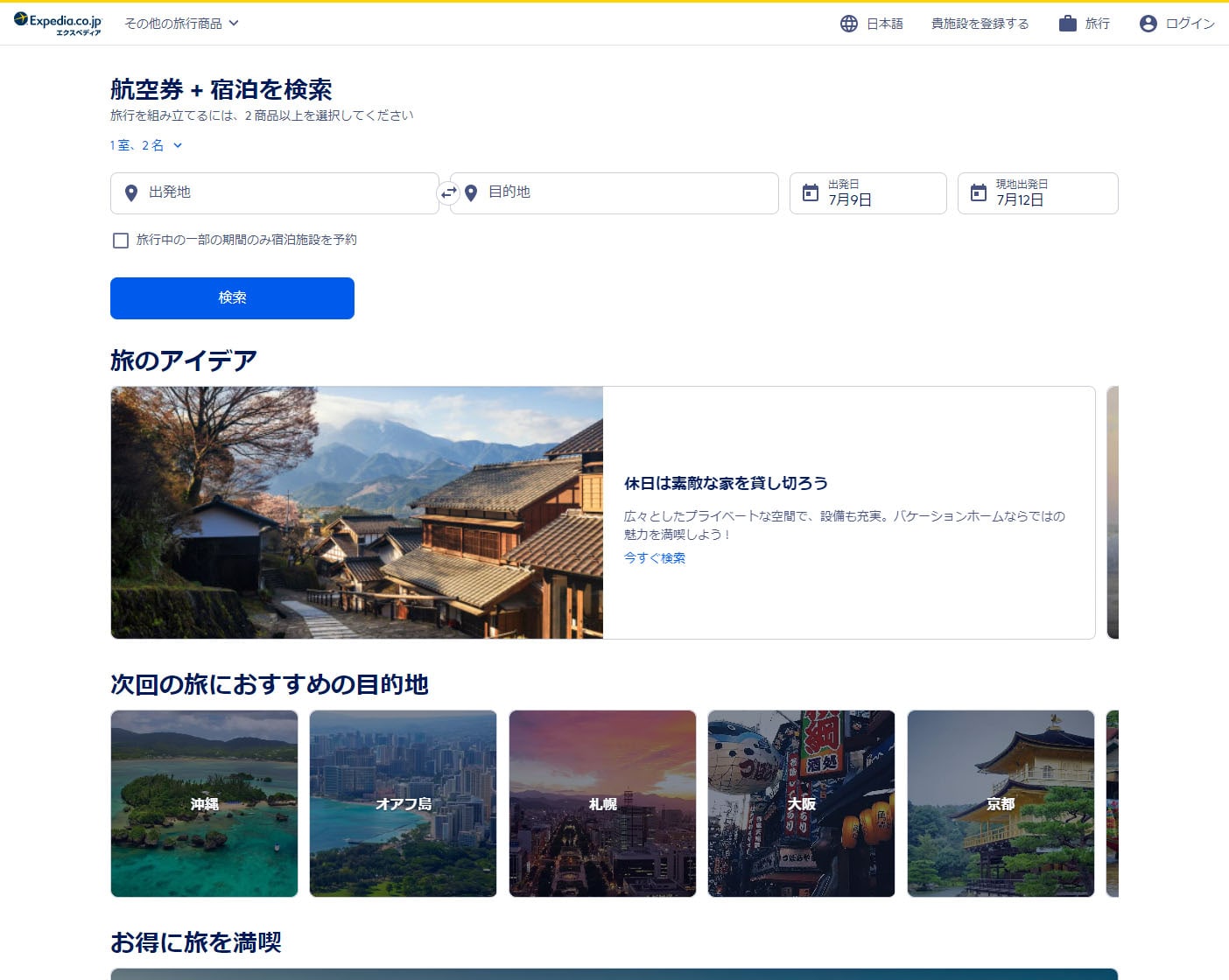This screenshot has height=980, width=1229.
Task: Open the globe language icon
Action: pos(848,24)
